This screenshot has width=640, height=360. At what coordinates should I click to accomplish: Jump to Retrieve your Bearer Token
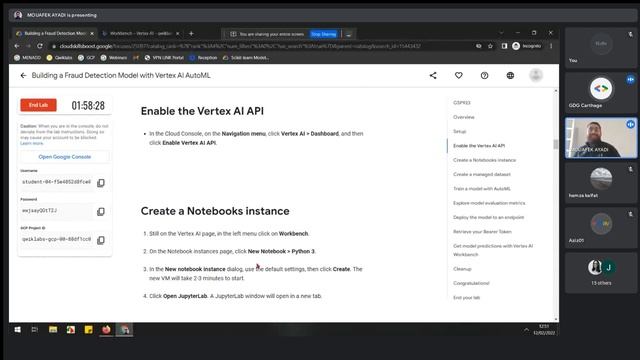pyautogui.click(x=482, y=231)
